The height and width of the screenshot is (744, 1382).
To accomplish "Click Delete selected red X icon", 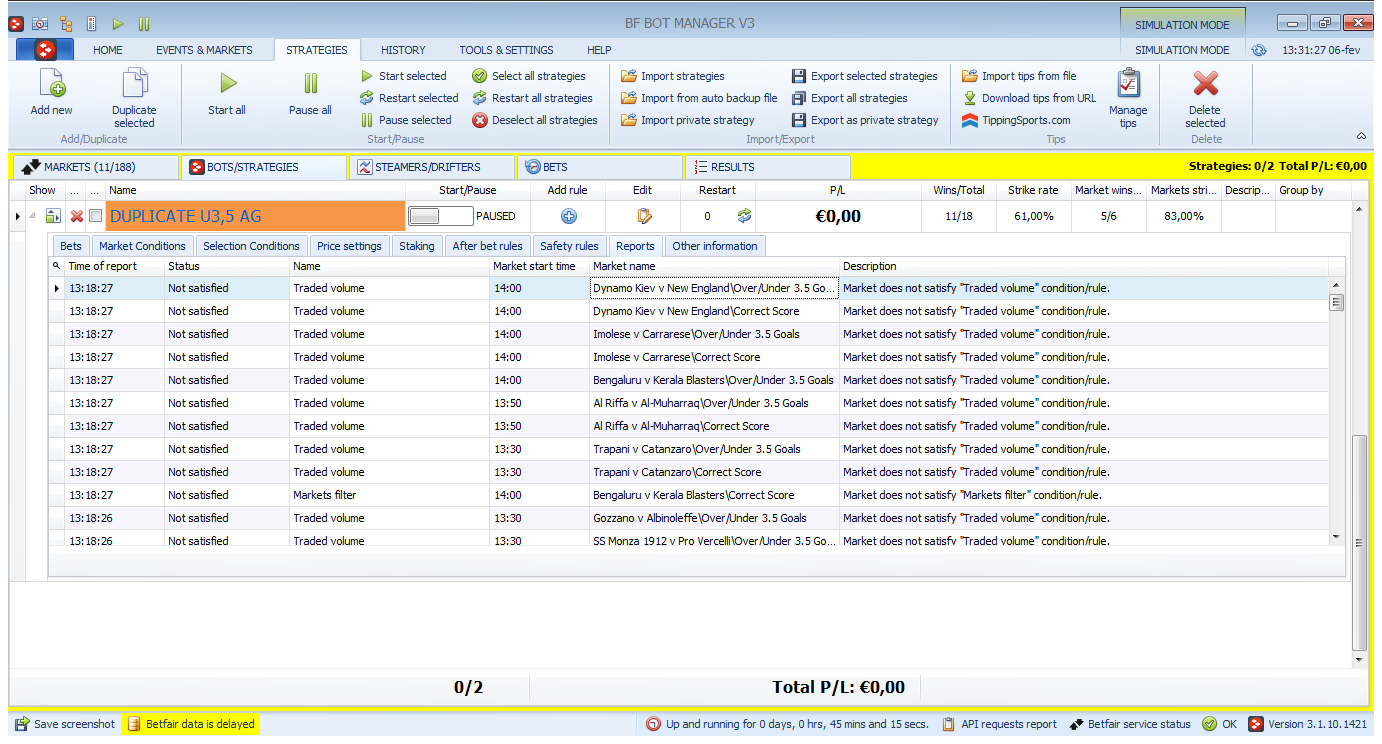I will (1205, 84).
